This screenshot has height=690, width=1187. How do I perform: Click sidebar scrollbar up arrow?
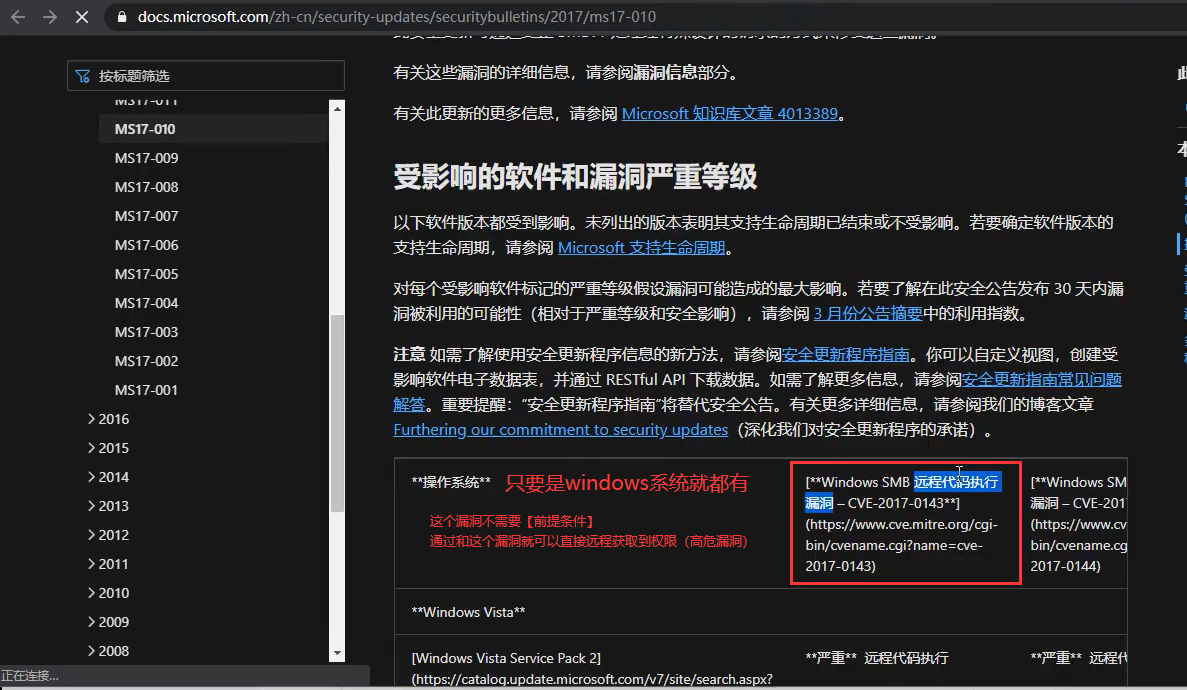pyautogui.click(x=337, y=109)
